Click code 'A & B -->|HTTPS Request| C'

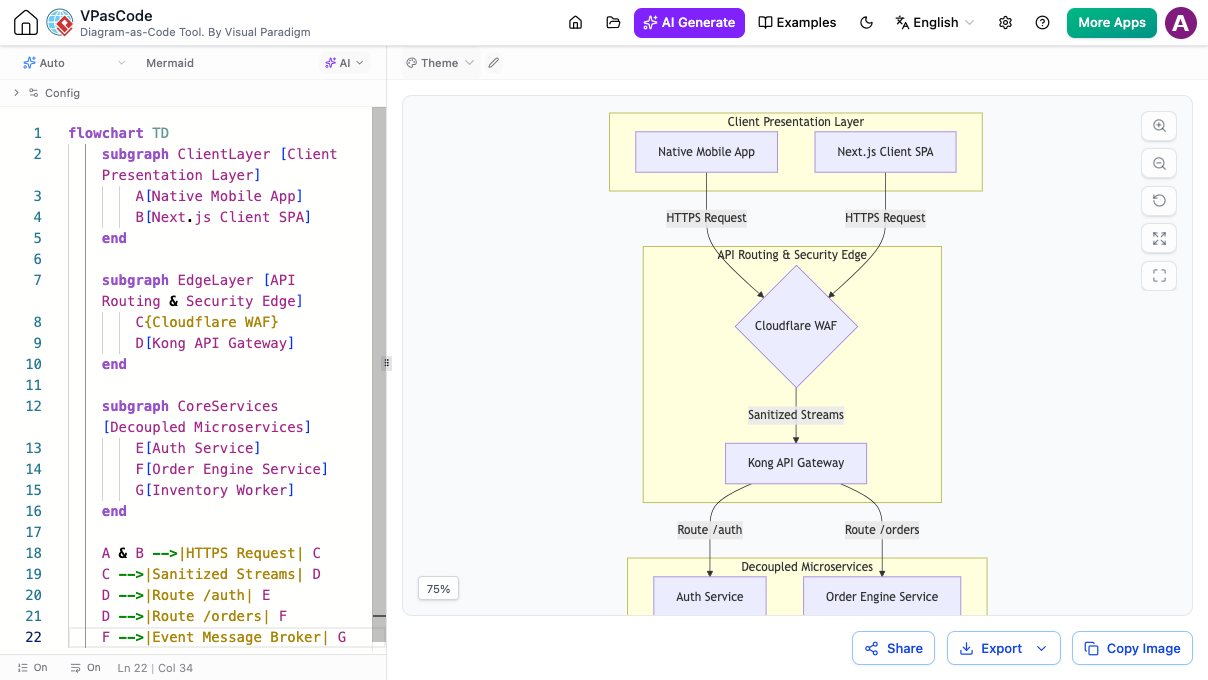211,553
